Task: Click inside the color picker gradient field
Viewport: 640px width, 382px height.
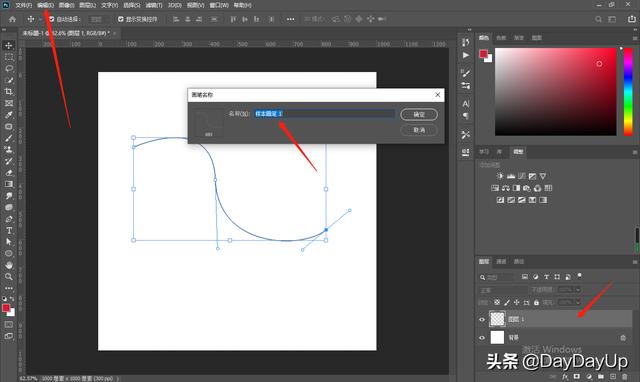Action: click(x=556, y=92)
